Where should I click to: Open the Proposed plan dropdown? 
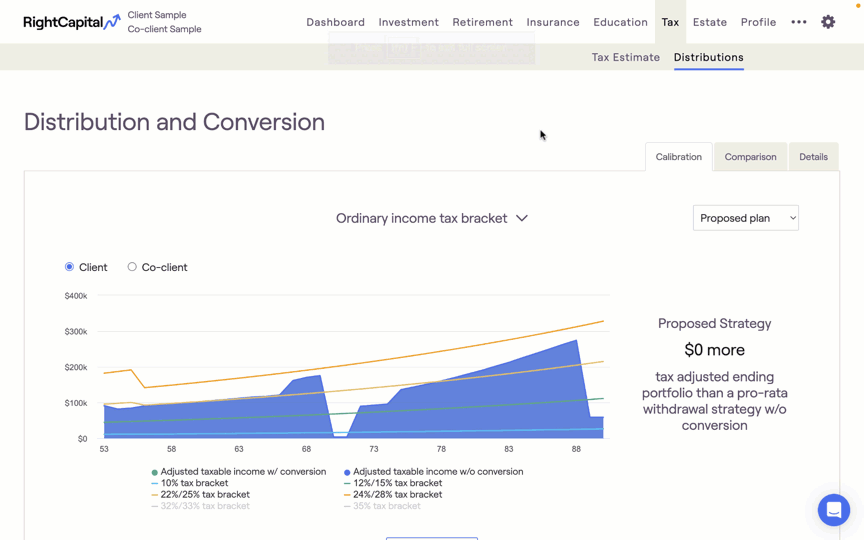tap(745, 218)
